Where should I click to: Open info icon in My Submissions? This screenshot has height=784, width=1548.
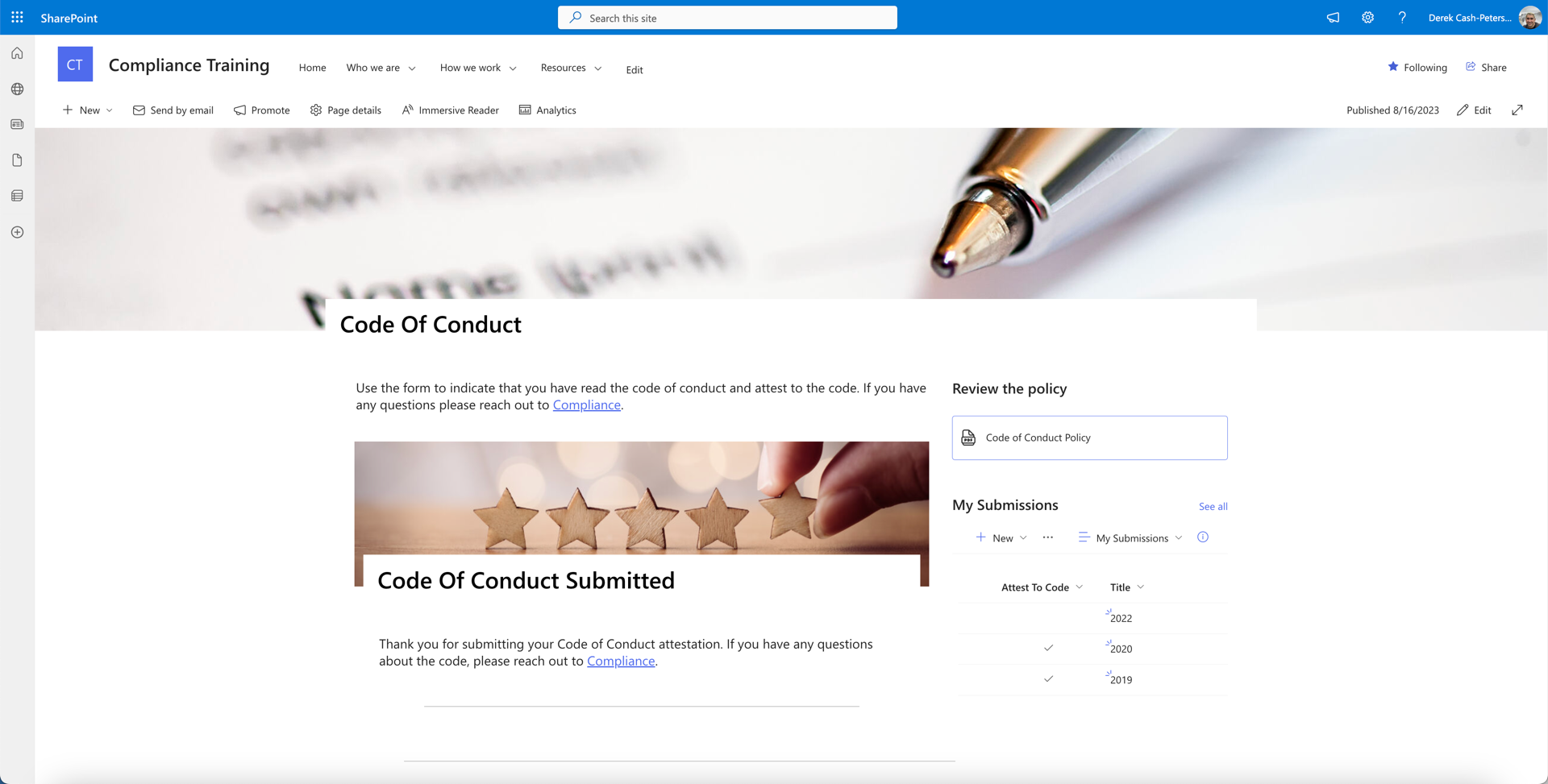point(1202,537)
